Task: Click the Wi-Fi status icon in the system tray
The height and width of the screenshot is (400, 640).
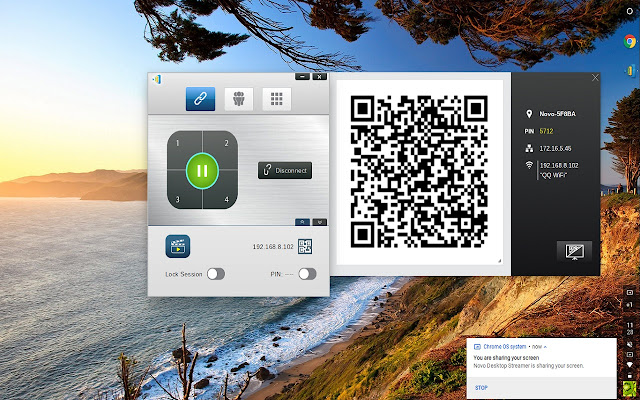Action: click(x=630, y=364)
